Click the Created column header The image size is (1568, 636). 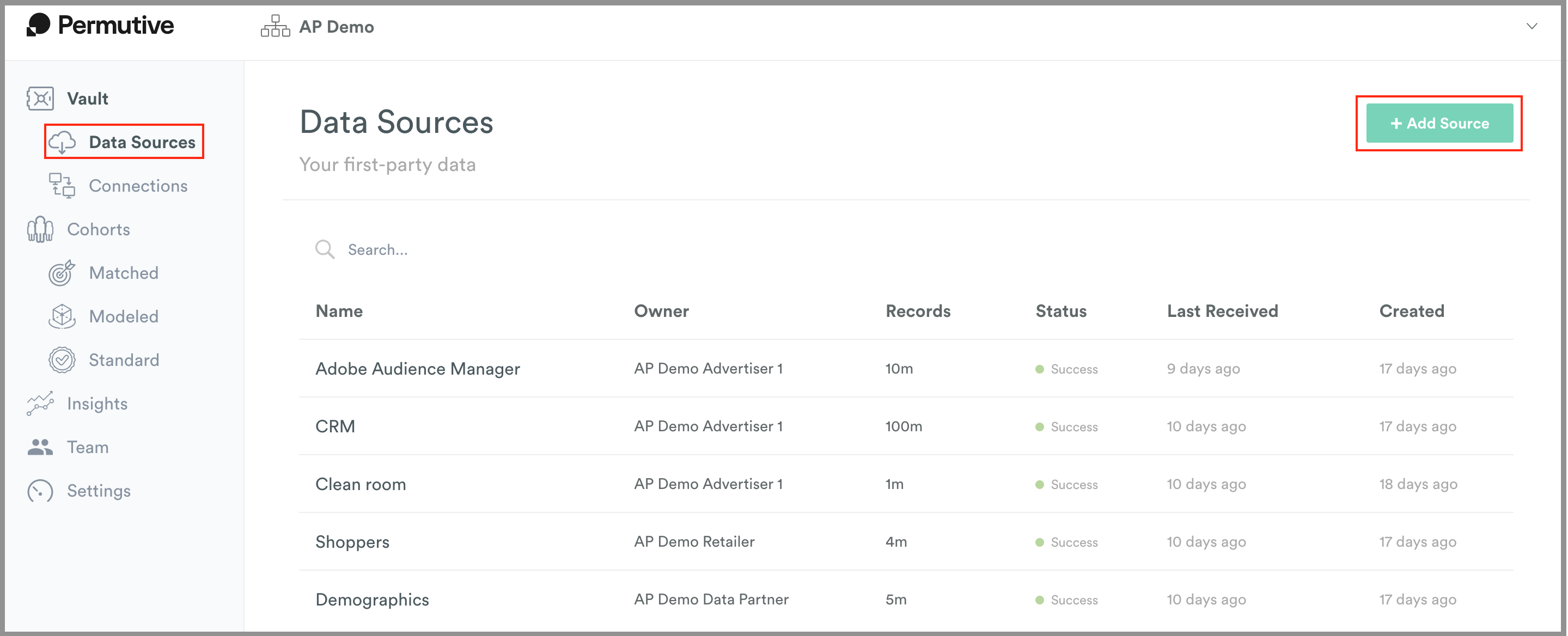1412,311
